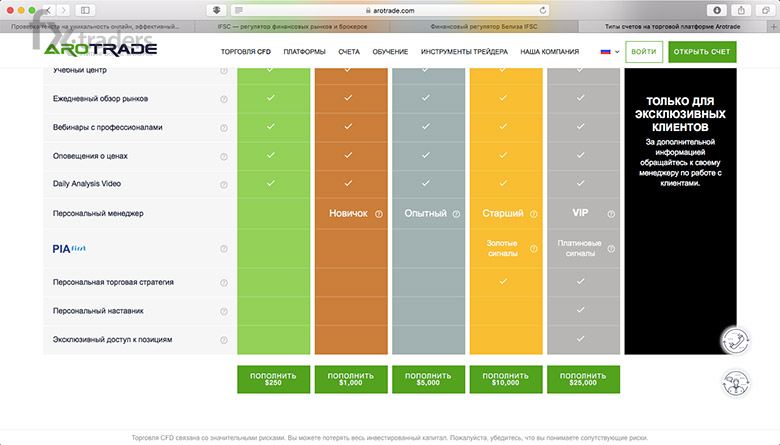Go forward with Safari forward arrow
Image resolution: width=780 pixels, height=445 pixels.
pyautogui.click(x=63, y=10)
